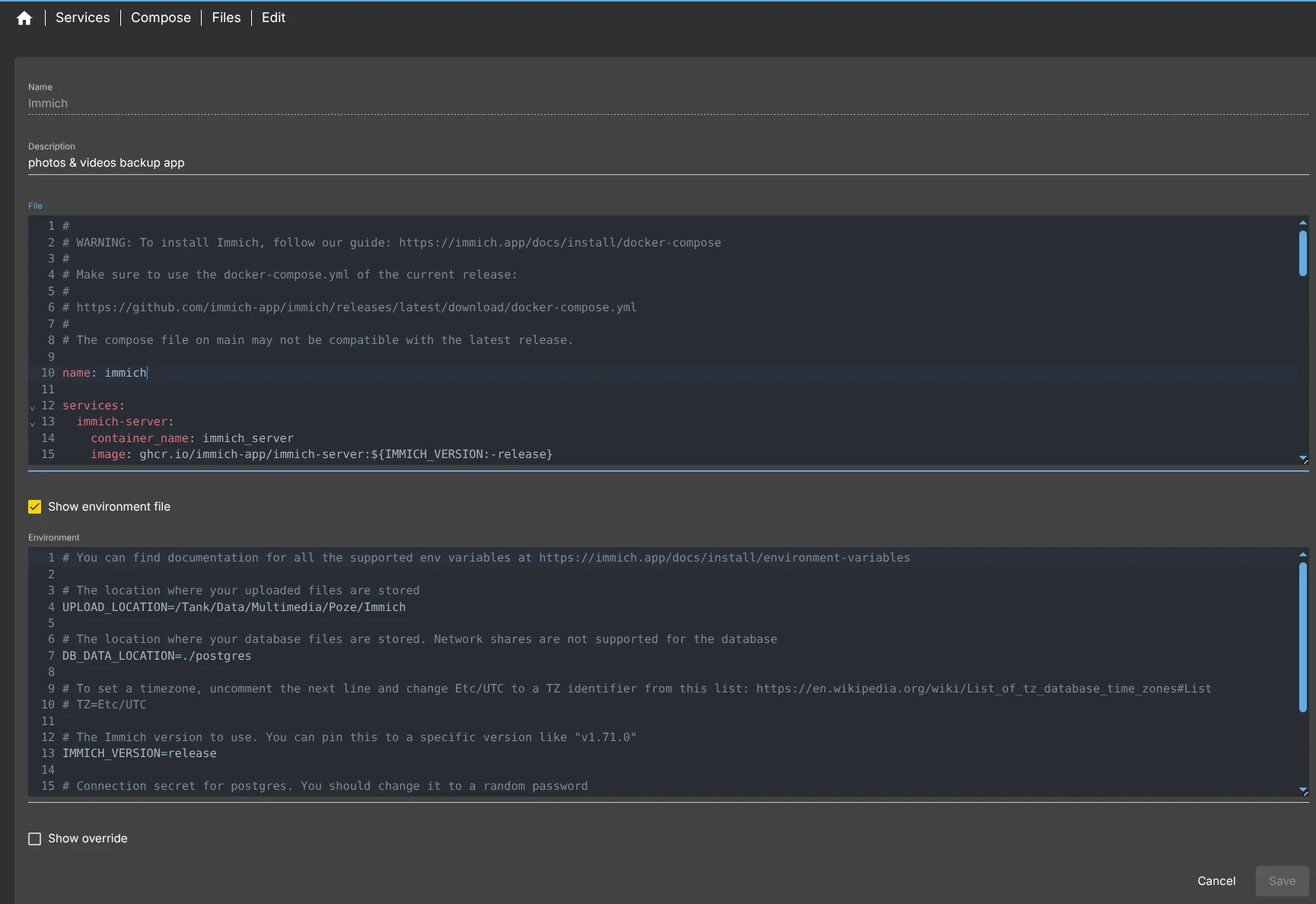Open the Services breadcrumb
The width and height of the screenshot is (1316, 904).
tap(82, 18)
